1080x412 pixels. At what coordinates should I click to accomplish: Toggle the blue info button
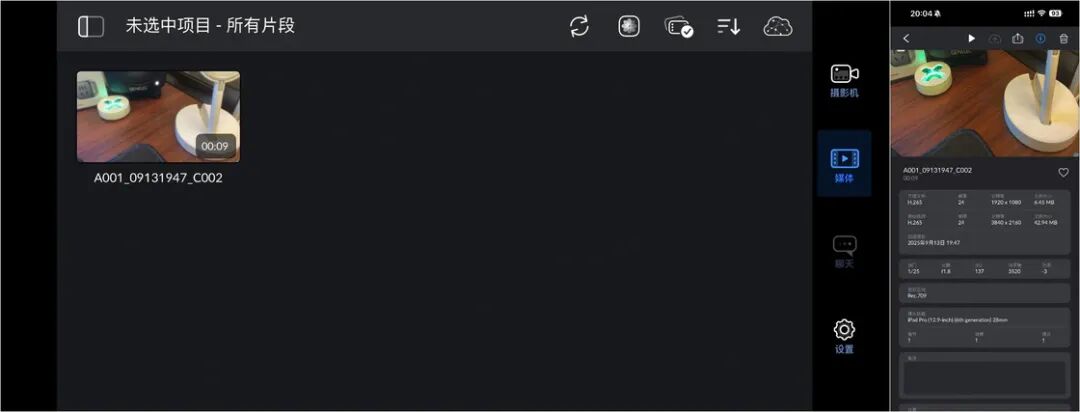[x=1041, y=39]
